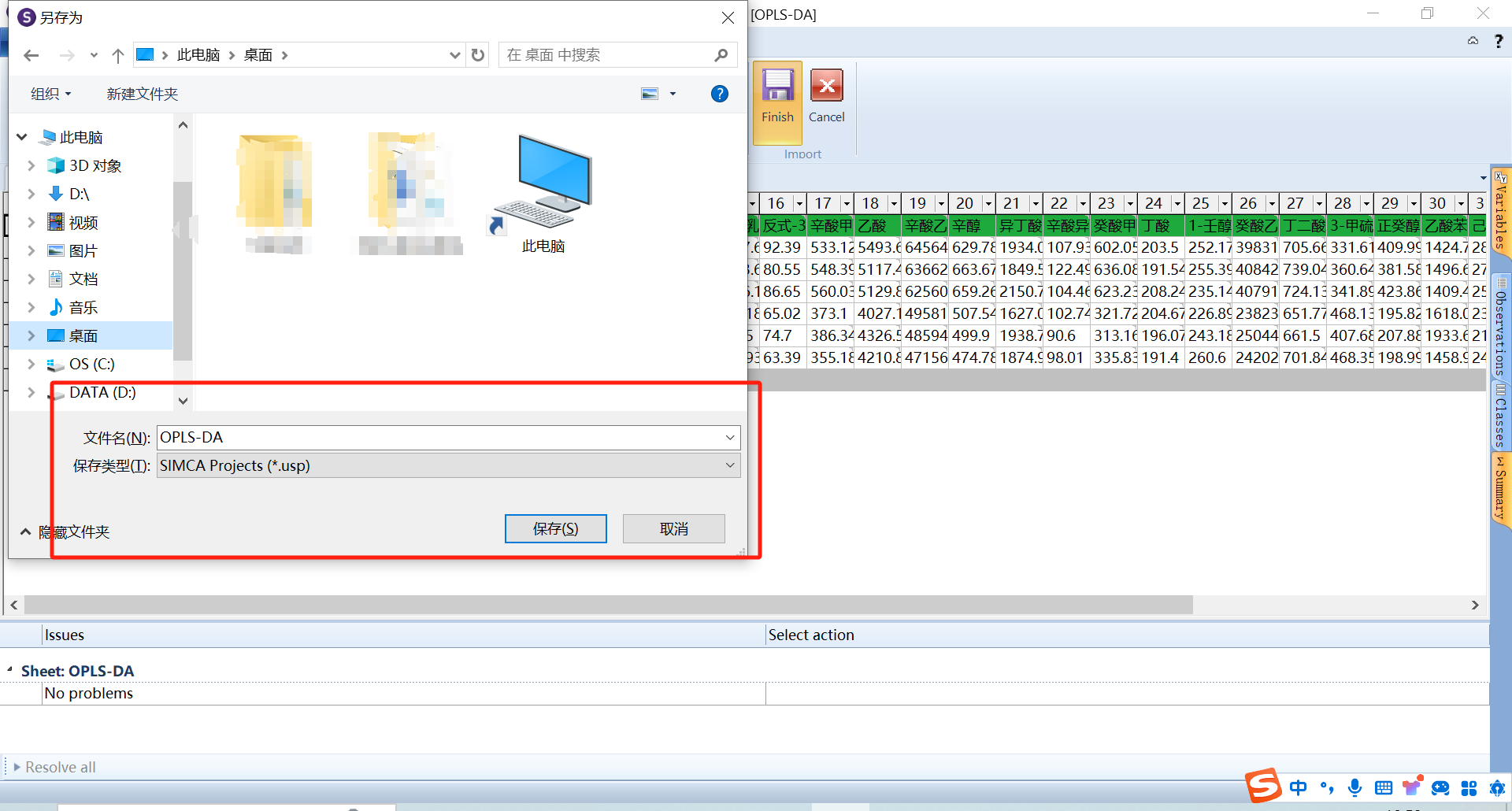1512x811 pixels.
Task: Open the Observations side tab
Action: [1500, 327]
